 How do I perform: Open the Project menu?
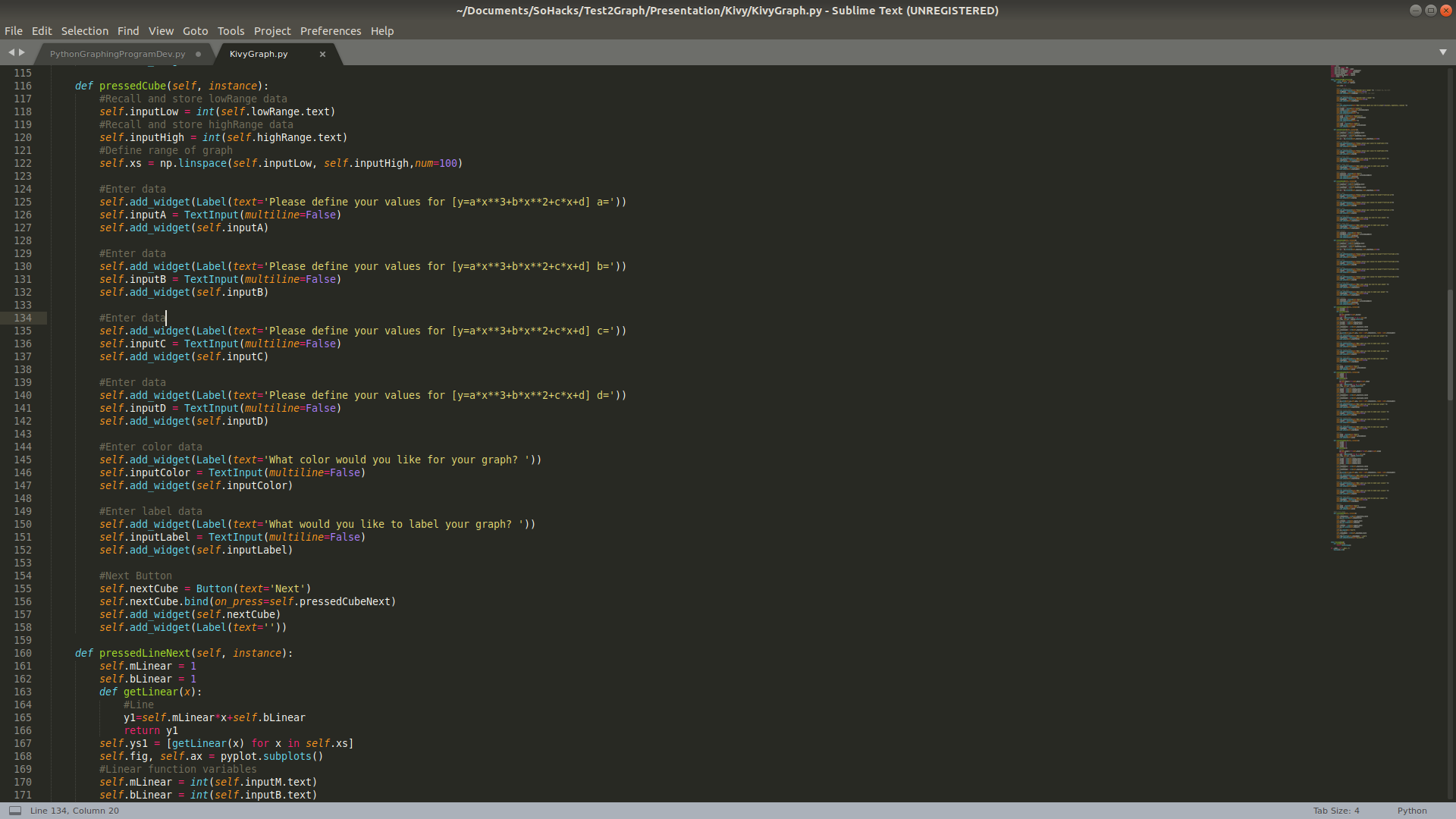(271, 31)
